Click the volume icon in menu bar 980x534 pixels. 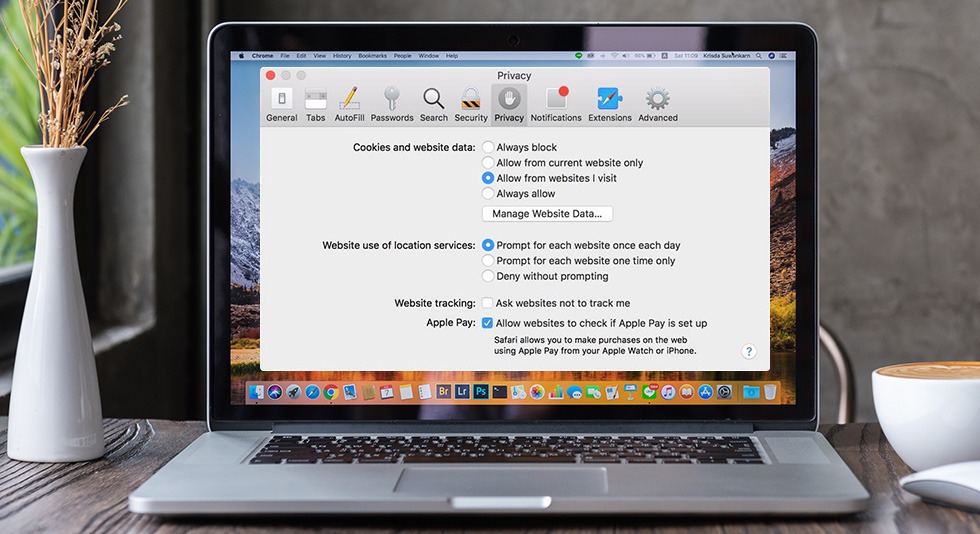(626, 56)
